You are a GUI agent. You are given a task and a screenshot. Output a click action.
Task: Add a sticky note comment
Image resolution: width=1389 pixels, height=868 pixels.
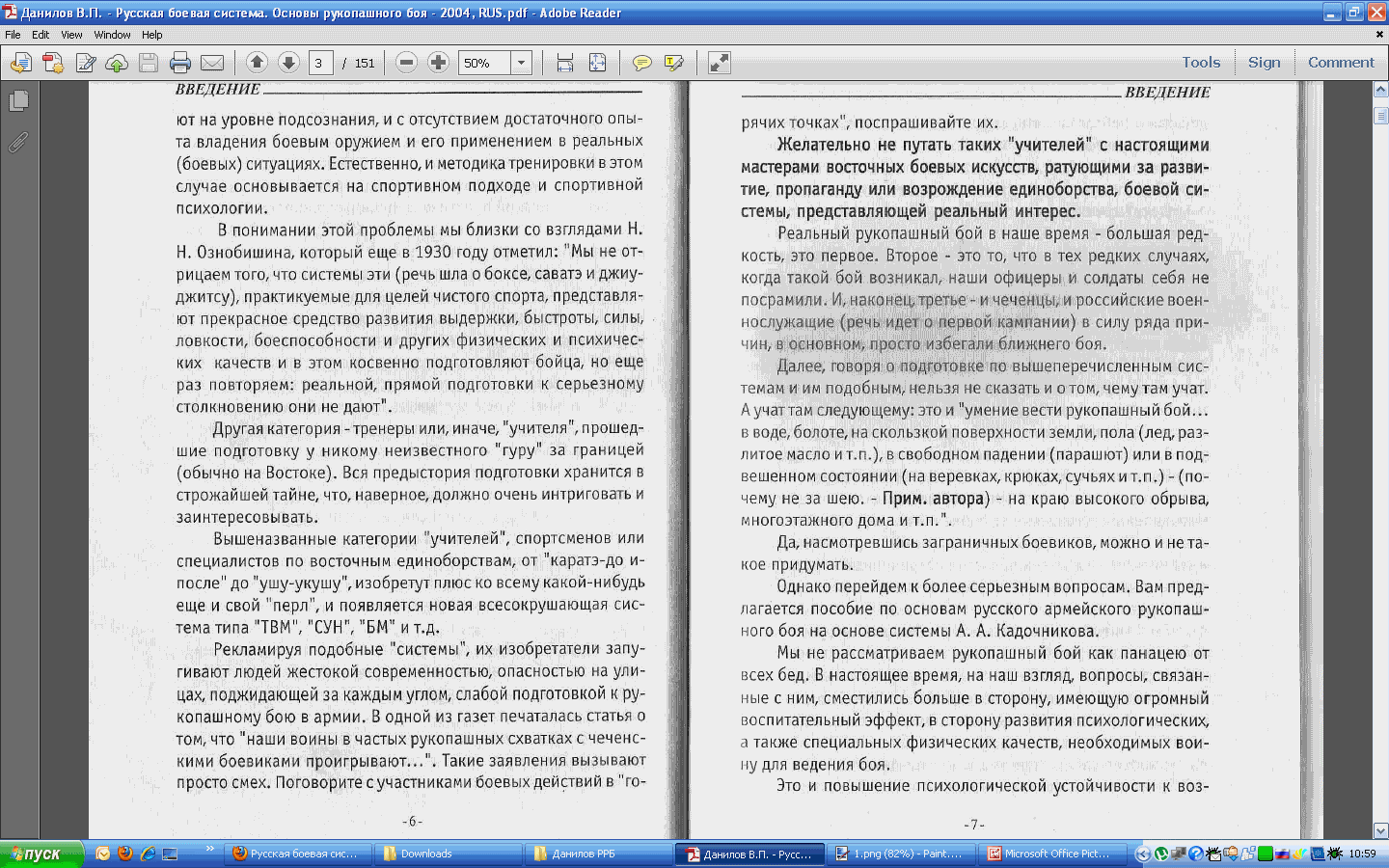point(641,64)
